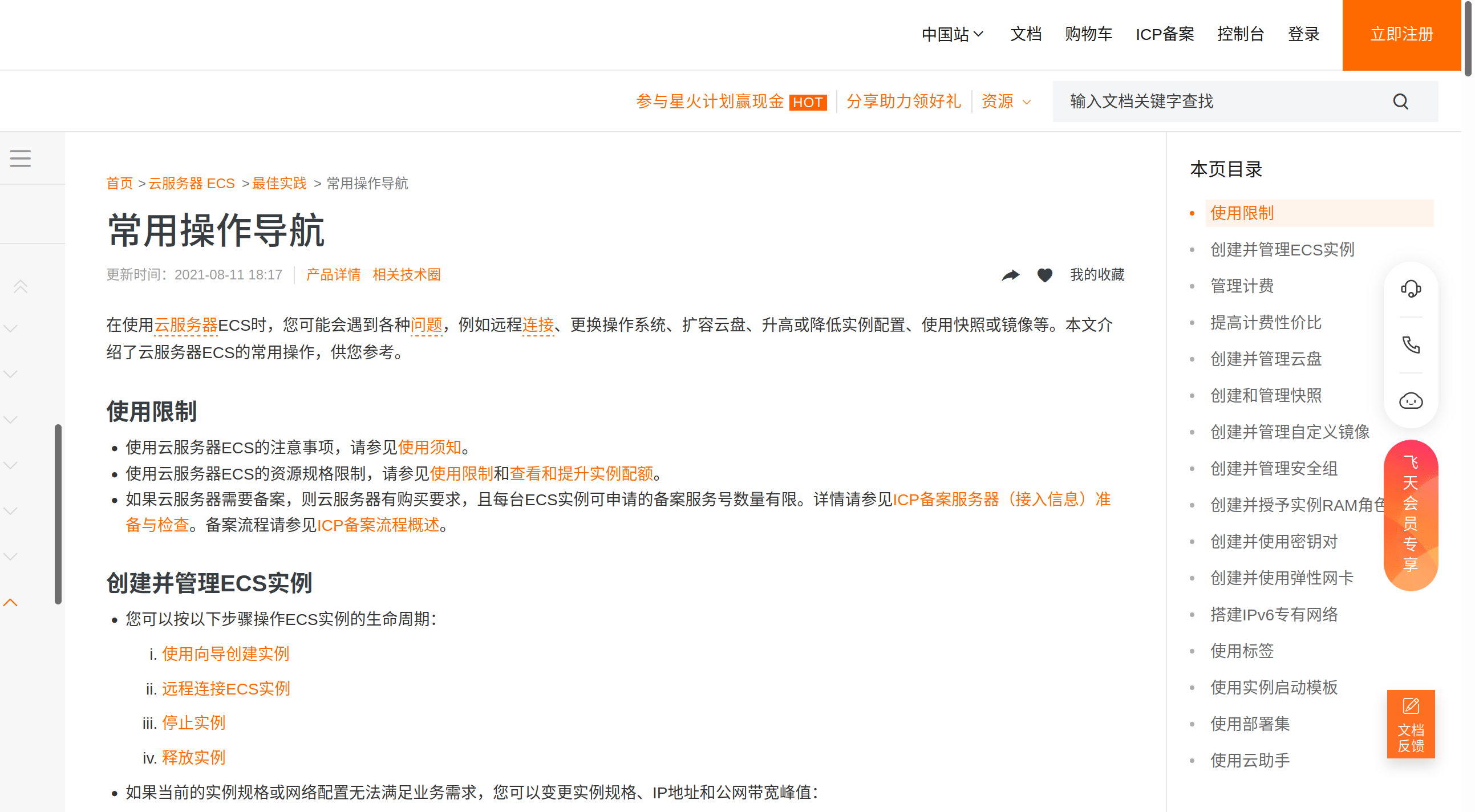Open the 使用向导创建实例 link

coord(225,653)
